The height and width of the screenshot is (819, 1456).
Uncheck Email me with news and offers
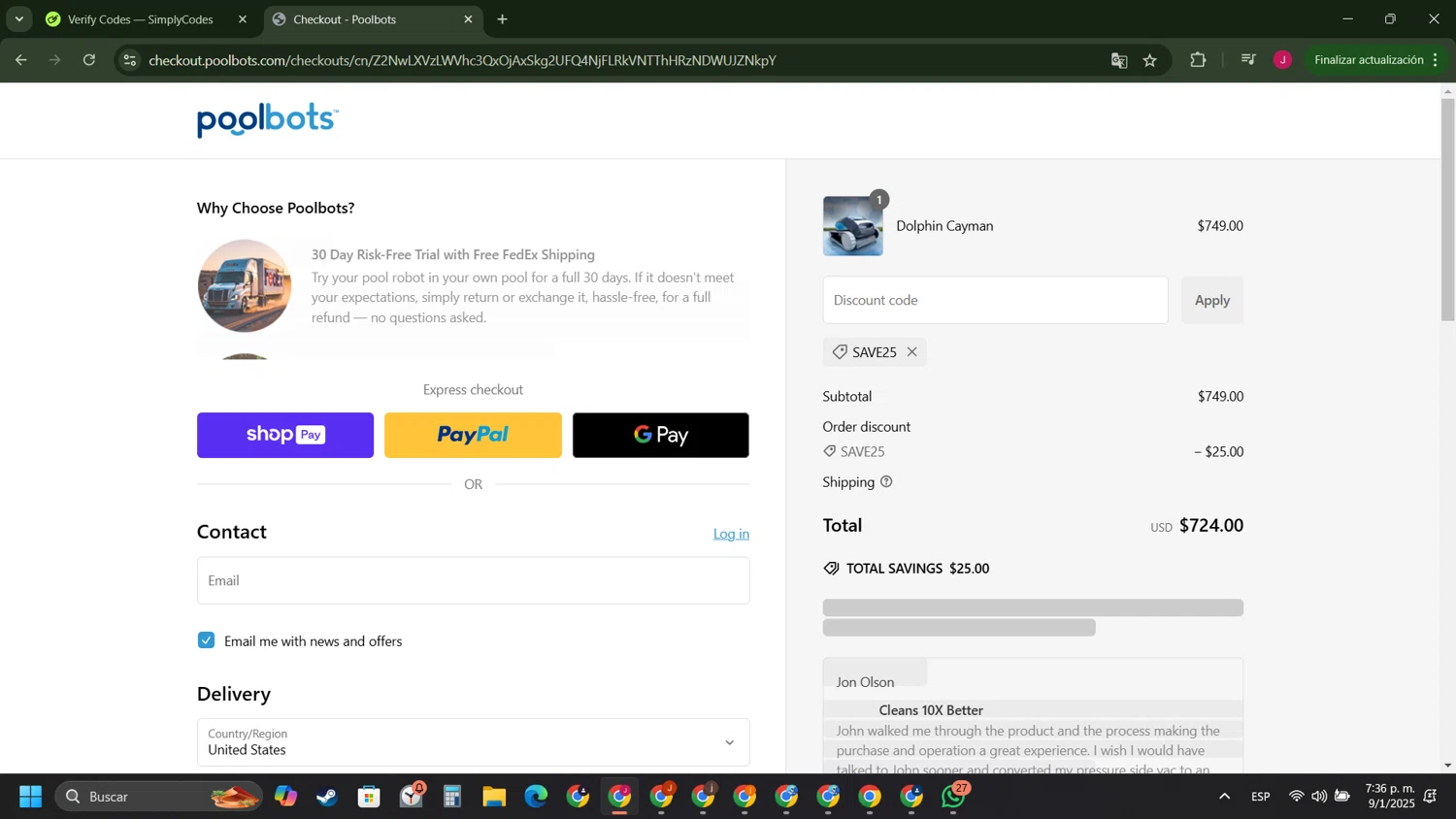pos(206,640)
